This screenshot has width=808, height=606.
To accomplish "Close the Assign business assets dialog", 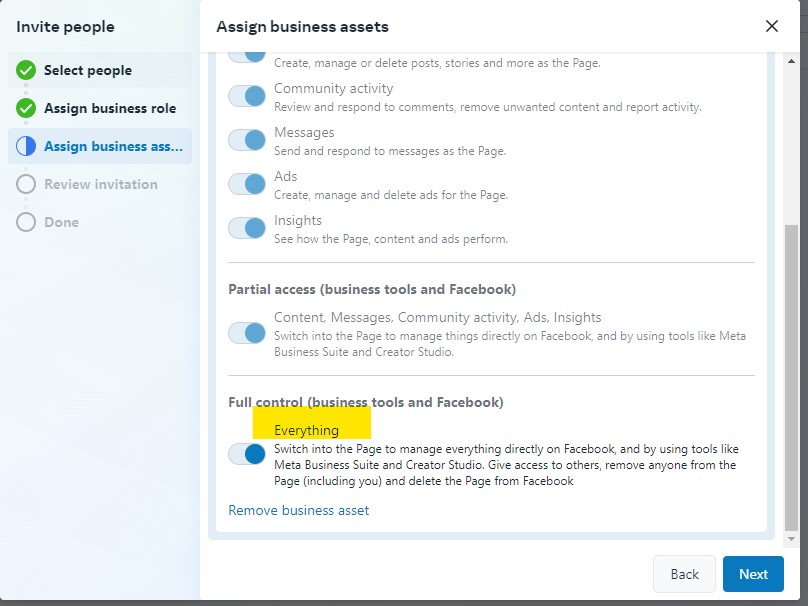I will (771, 26).
